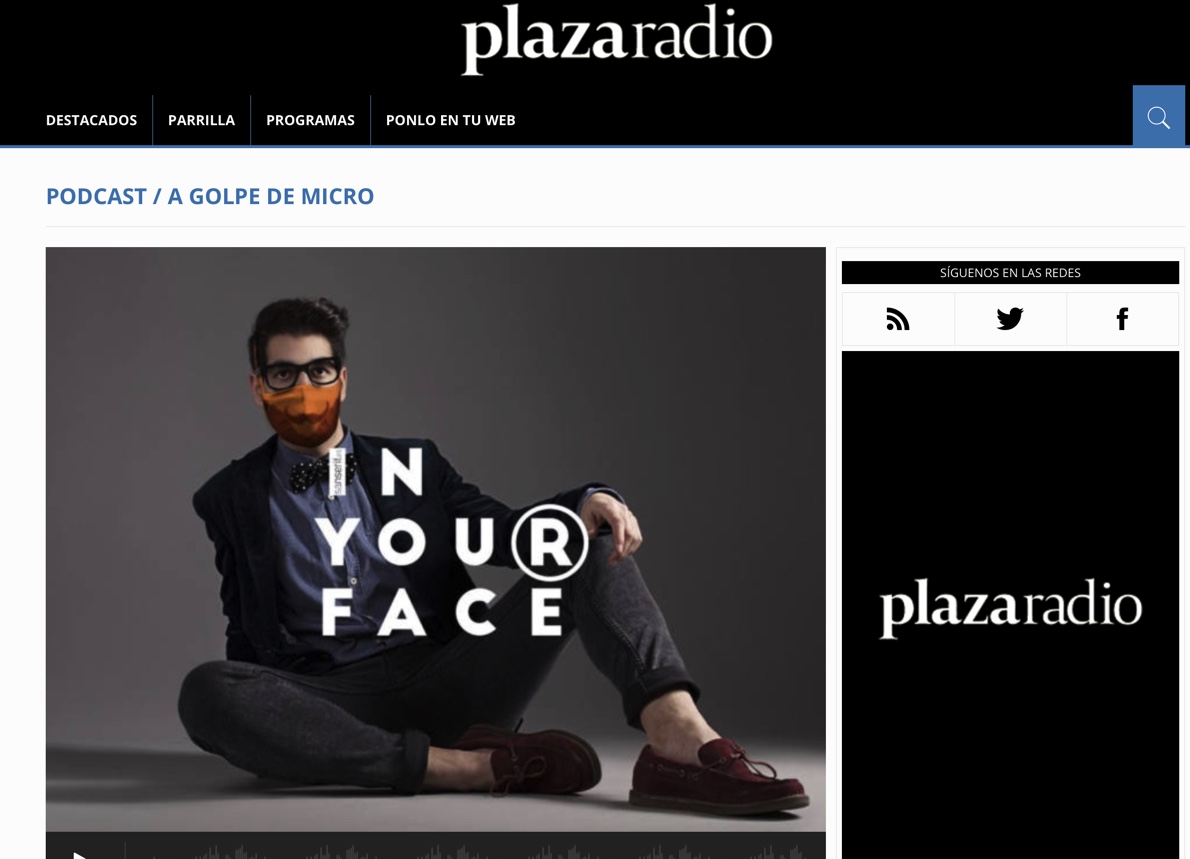The height and width of the screenshot is (859, 1190).
Task: Select Programas in navigation bar
Action: click(x=310, y=120)
